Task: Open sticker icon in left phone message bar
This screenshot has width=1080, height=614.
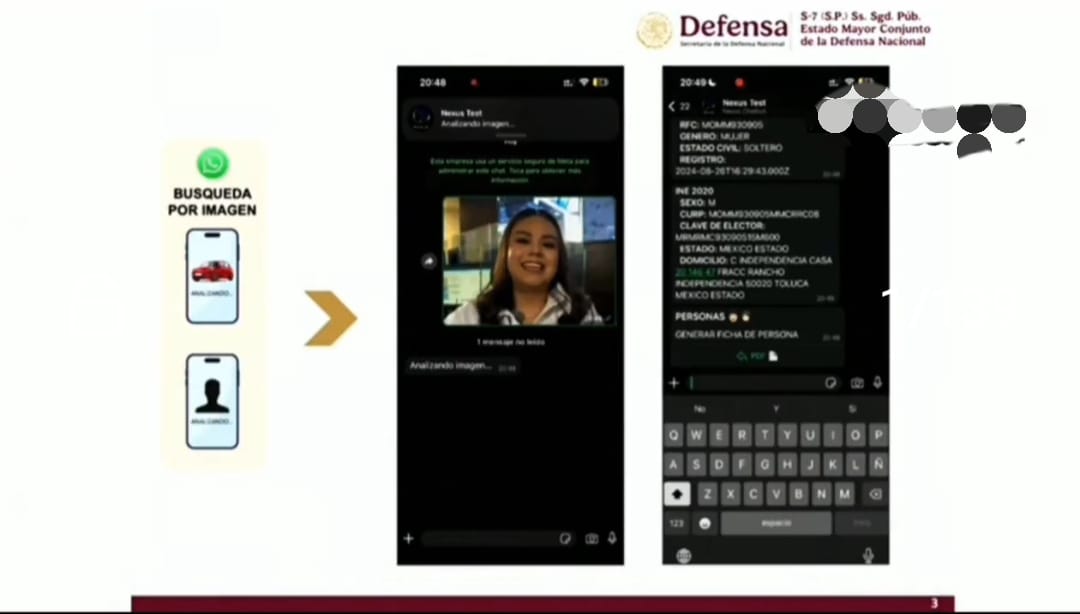Action: 566,538
